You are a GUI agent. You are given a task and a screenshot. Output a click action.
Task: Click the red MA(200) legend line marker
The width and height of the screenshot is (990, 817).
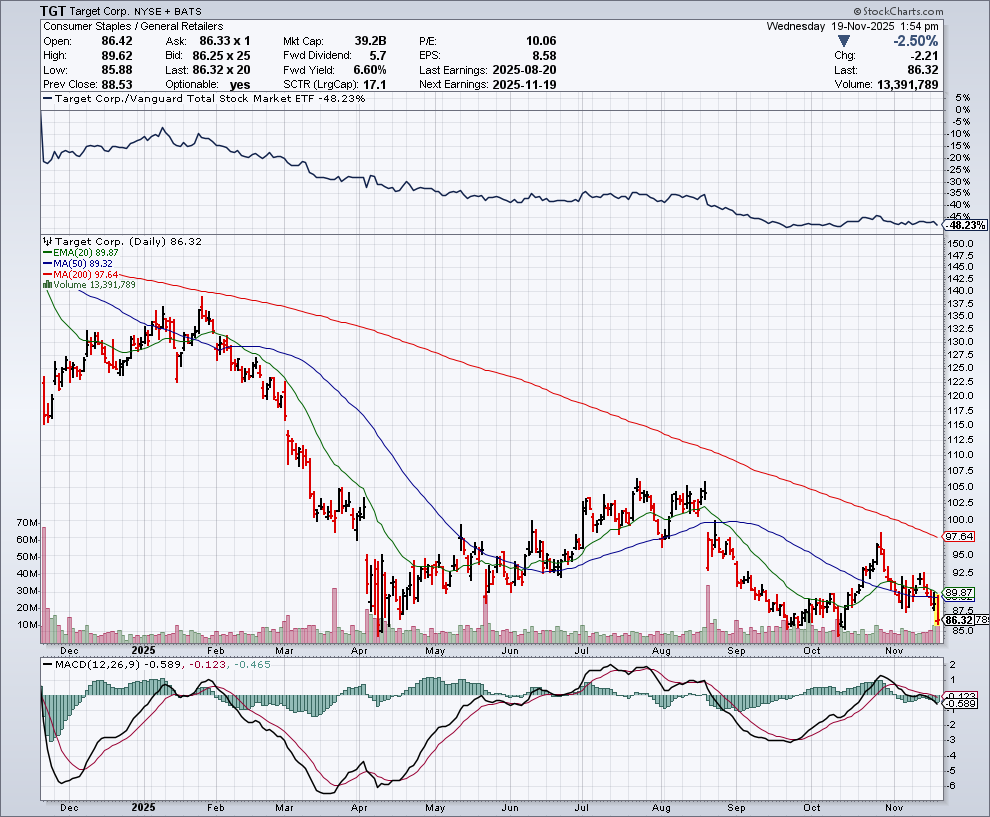point(47,274)
